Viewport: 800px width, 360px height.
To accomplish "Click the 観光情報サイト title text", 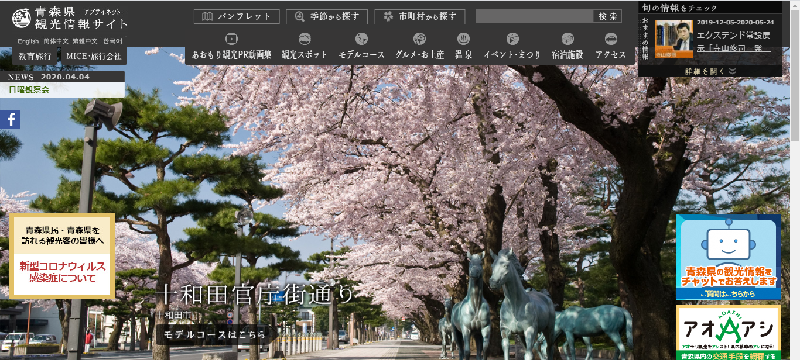I will click(x=81, y=23).
